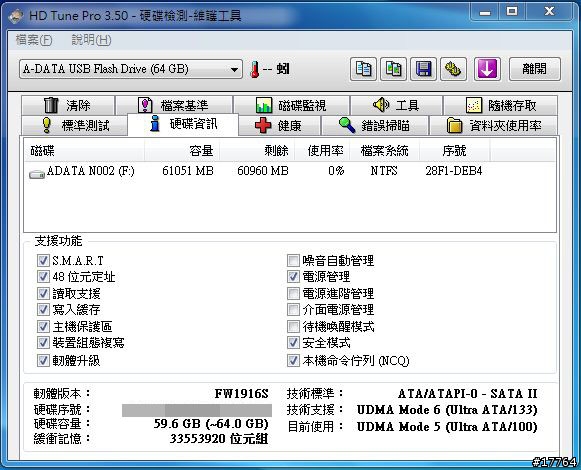Click the 磁碟 column header
581x470 pixels.
coord(84,150)
